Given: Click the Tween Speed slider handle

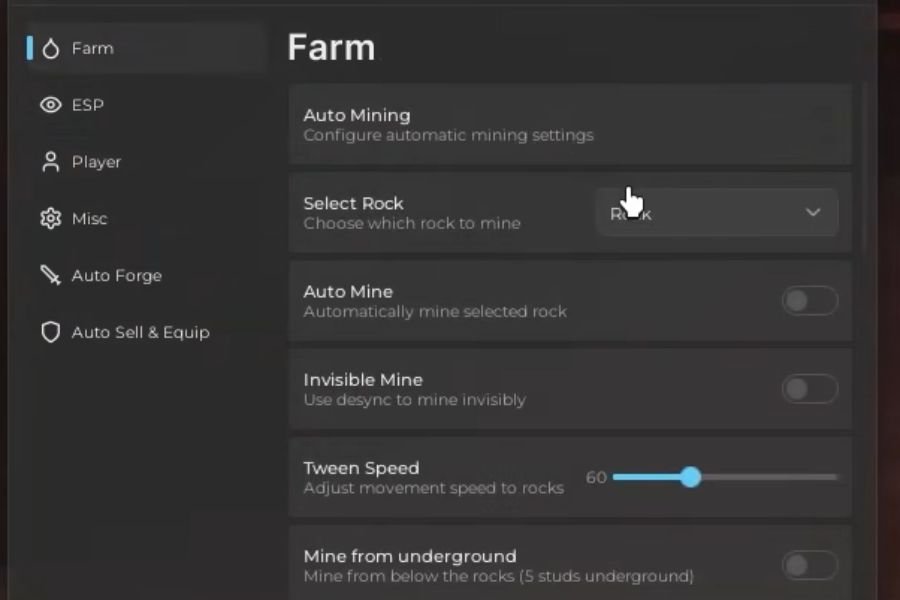Looking at the screenshot, I should [x=690, y=477].
